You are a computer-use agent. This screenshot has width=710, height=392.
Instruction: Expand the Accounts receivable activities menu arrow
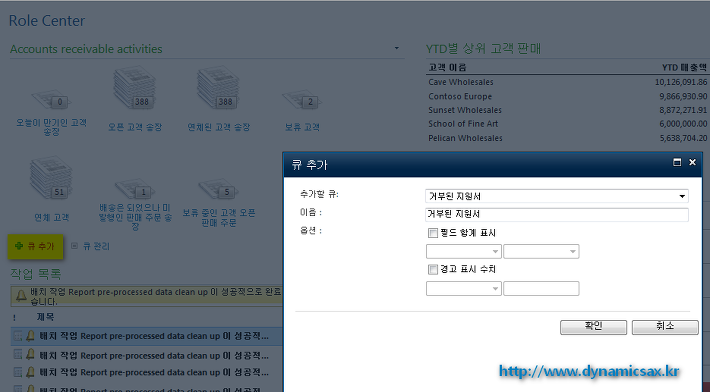[x=397, y=48]
